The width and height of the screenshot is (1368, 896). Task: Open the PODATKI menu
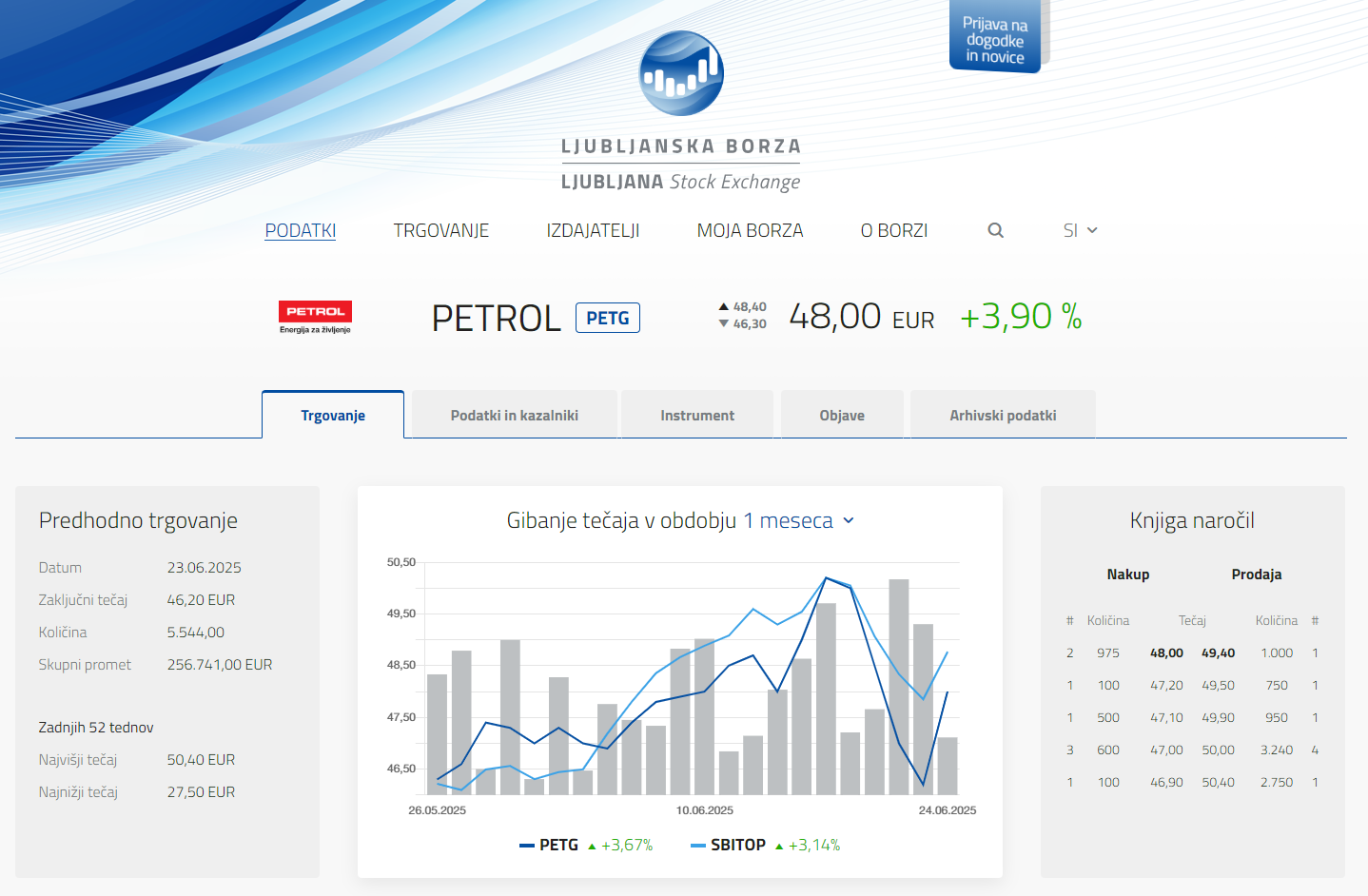301,230
